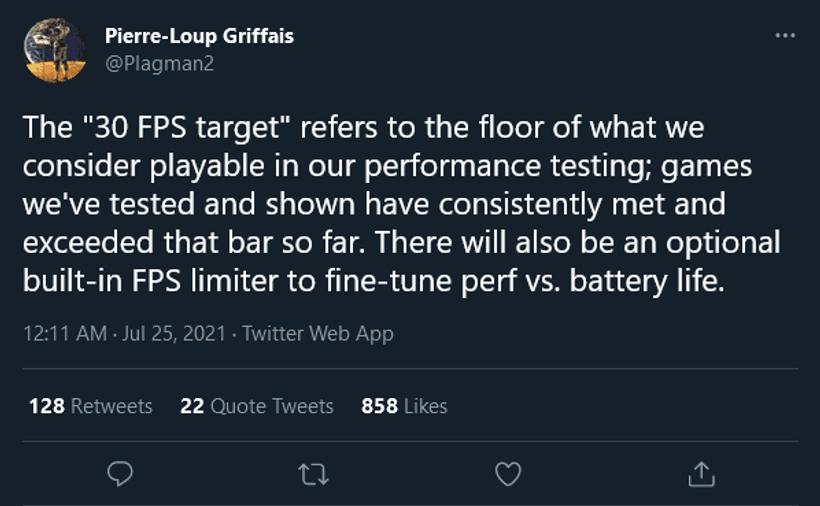Open Pierre-Loup Griffais profile picture
The image size is (820, 506).
pos(55,50)
